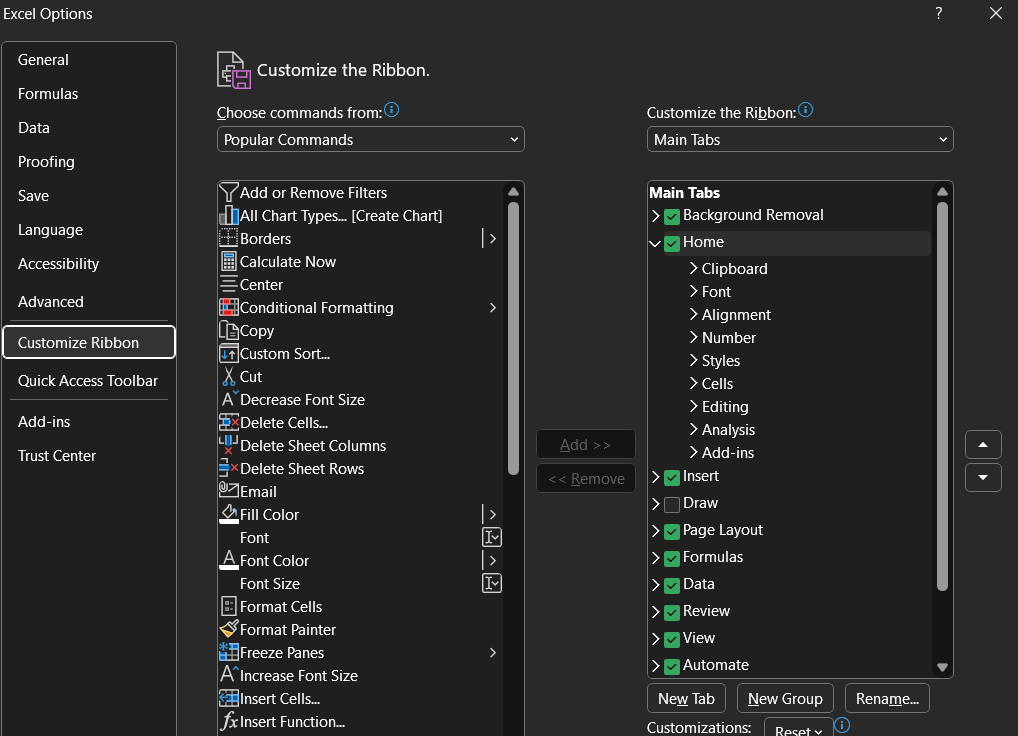Switch to the Quick Access Toolbar page

88,380
